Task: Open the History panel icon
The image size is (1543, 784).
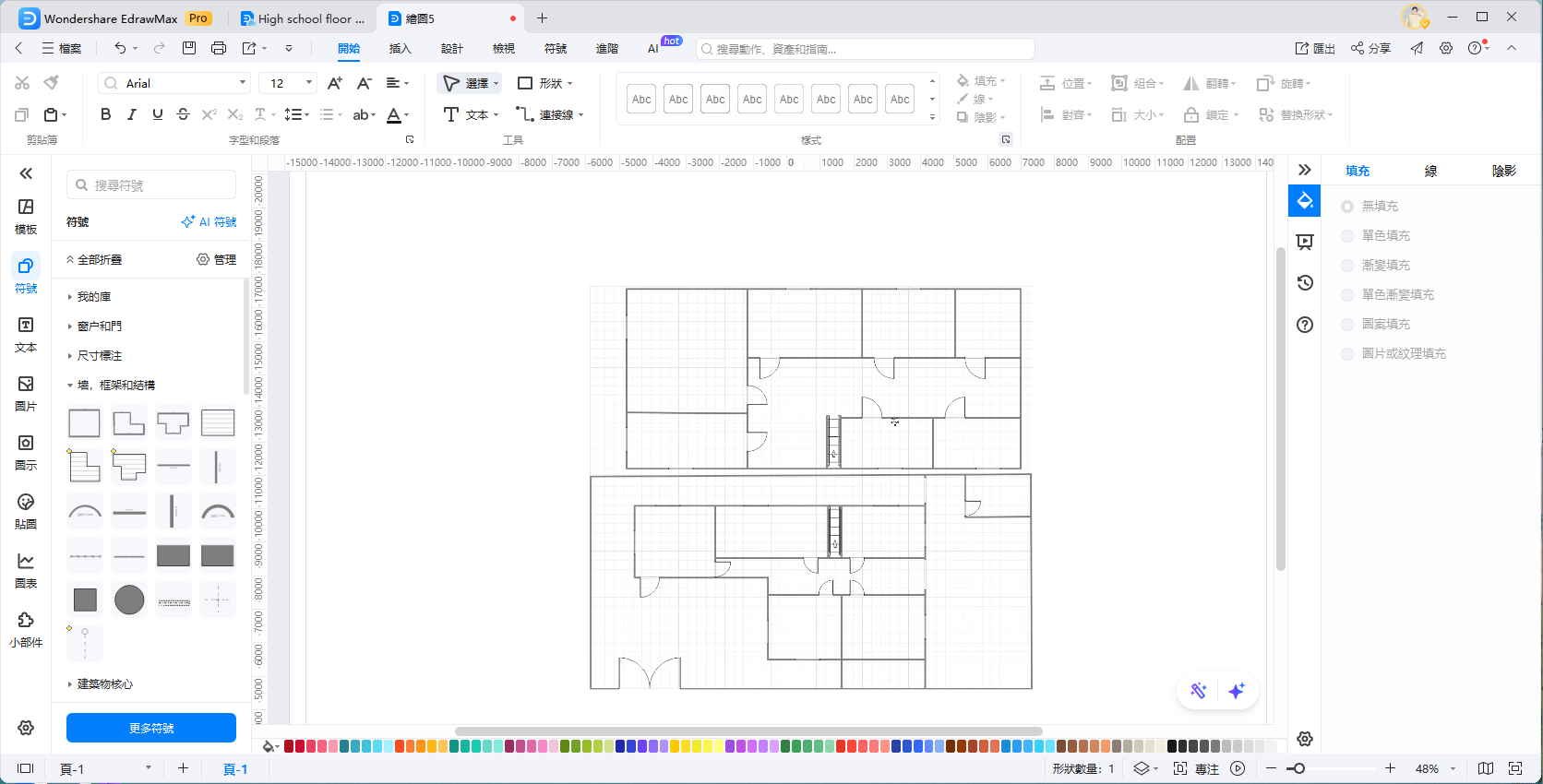Action: (x=1305, y=283)
